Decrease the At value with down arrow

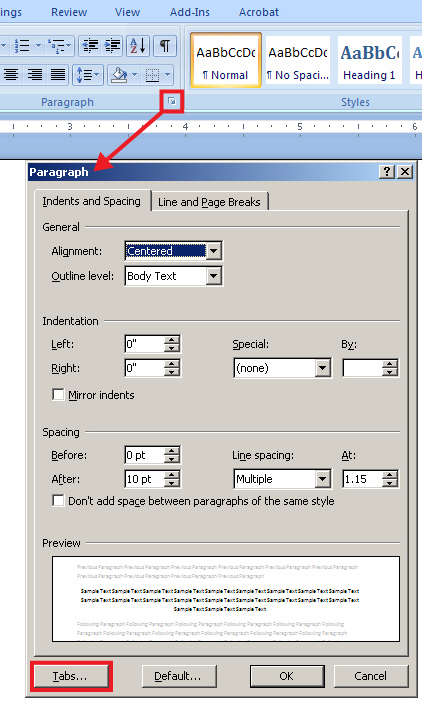coord(390,483)
